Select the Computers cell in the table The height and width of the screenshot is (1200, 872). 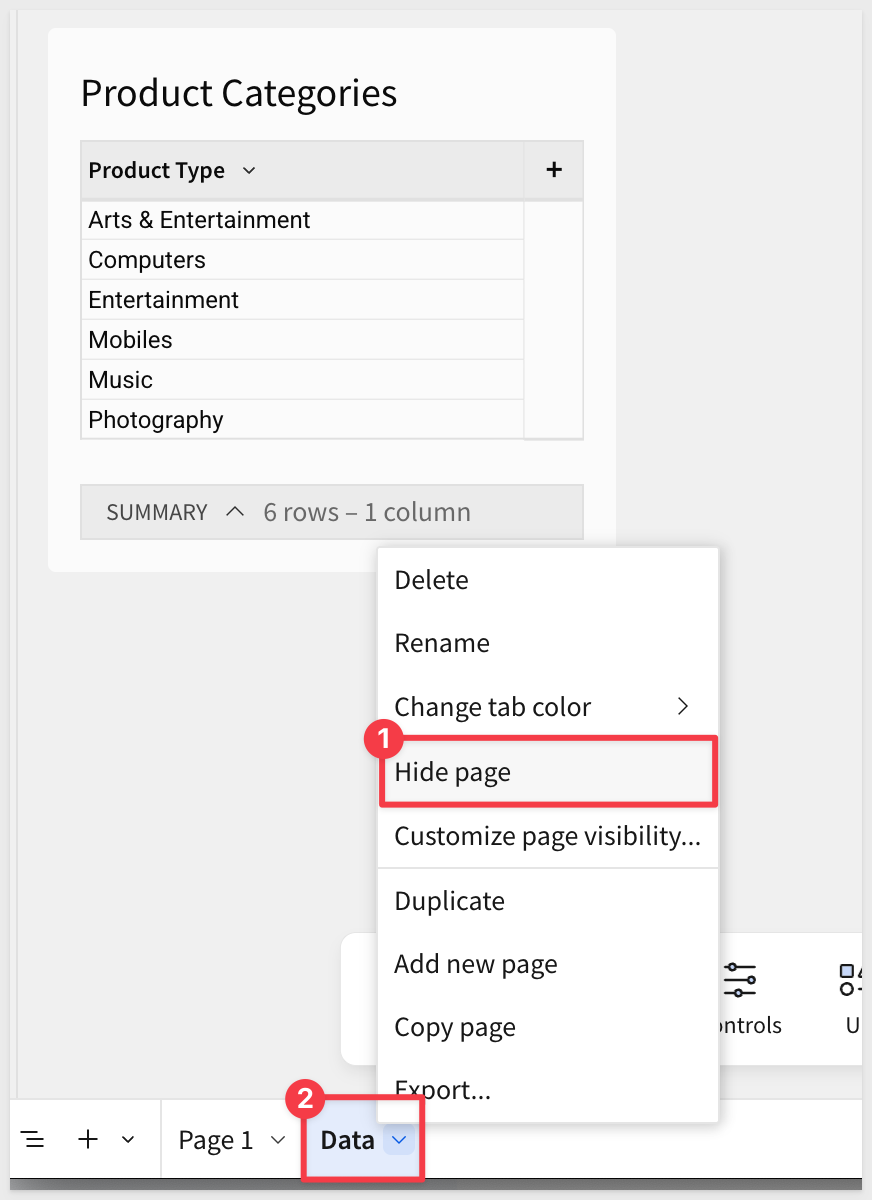point(147,260)
